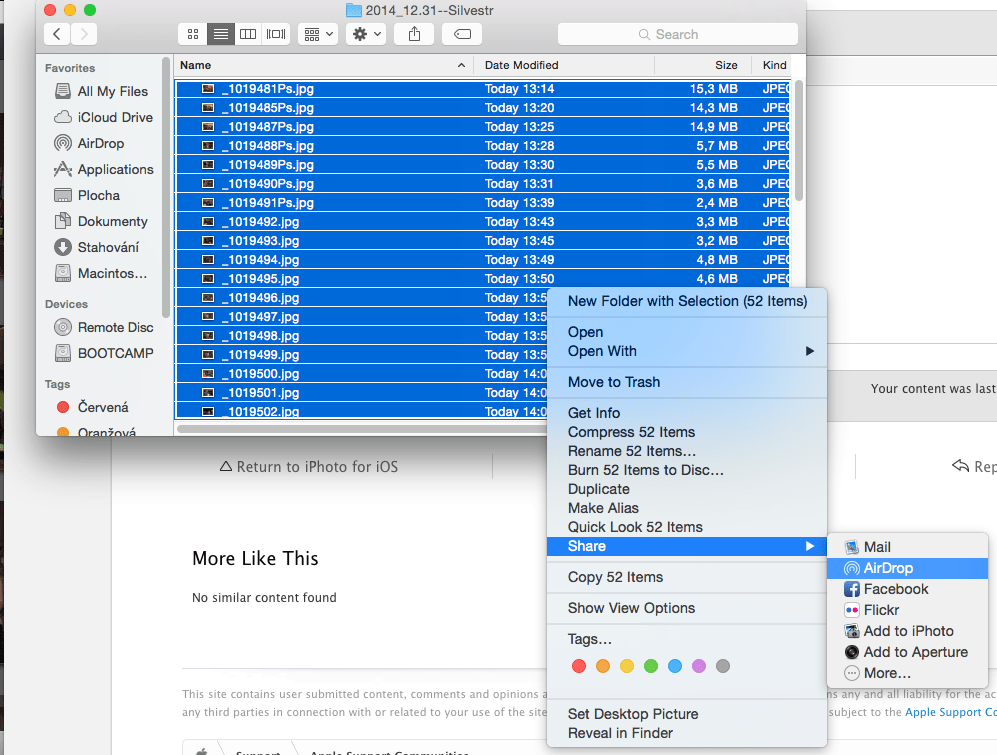The height and width of the screenshot is (755, 997).
Task: Click the Edit Tags icon in the toolbar
Action: pyautogui.click(x=461, y=34)
